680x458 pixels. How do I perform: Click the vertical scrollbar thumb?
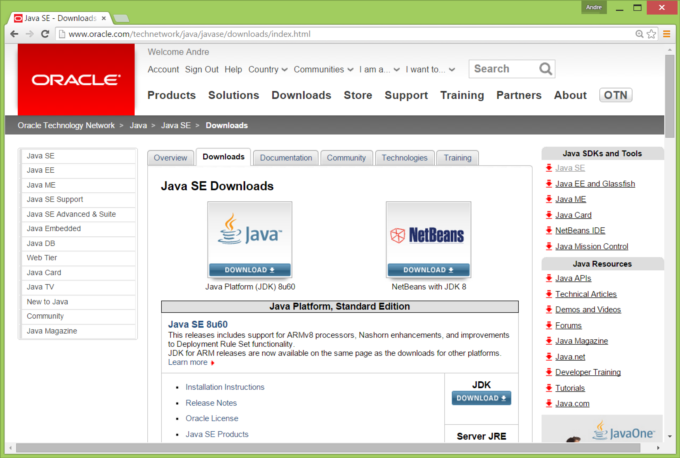tap(670, 96)
